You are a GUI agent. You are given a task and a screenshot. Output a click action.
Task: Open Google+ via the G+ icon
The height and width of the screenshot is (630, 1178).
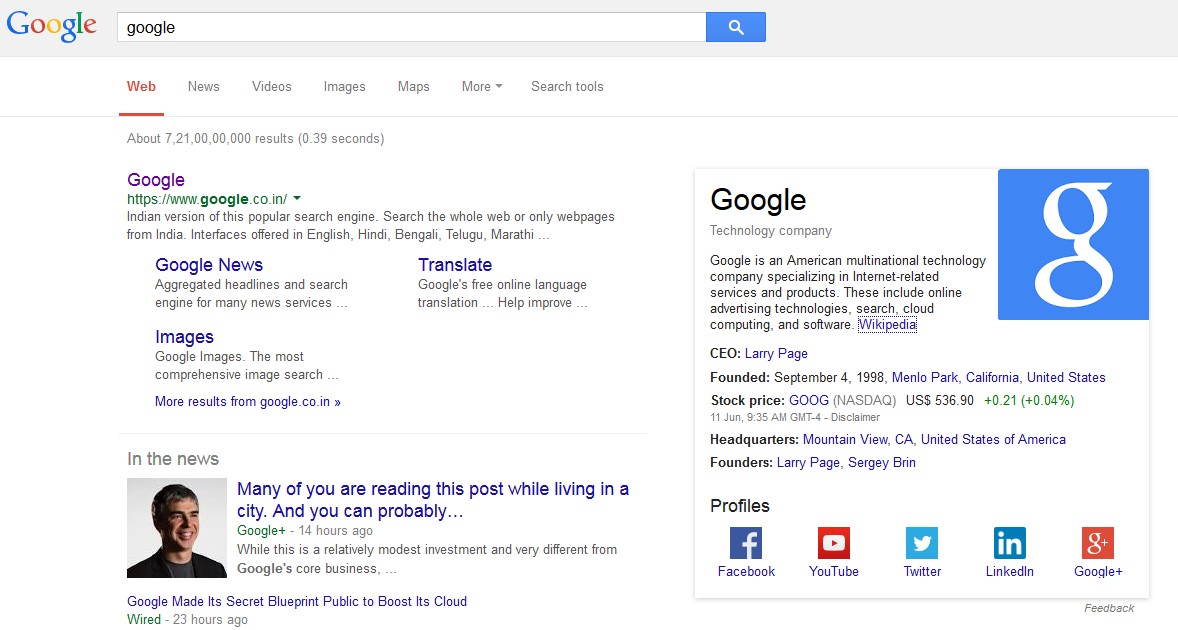(1097, 543)
